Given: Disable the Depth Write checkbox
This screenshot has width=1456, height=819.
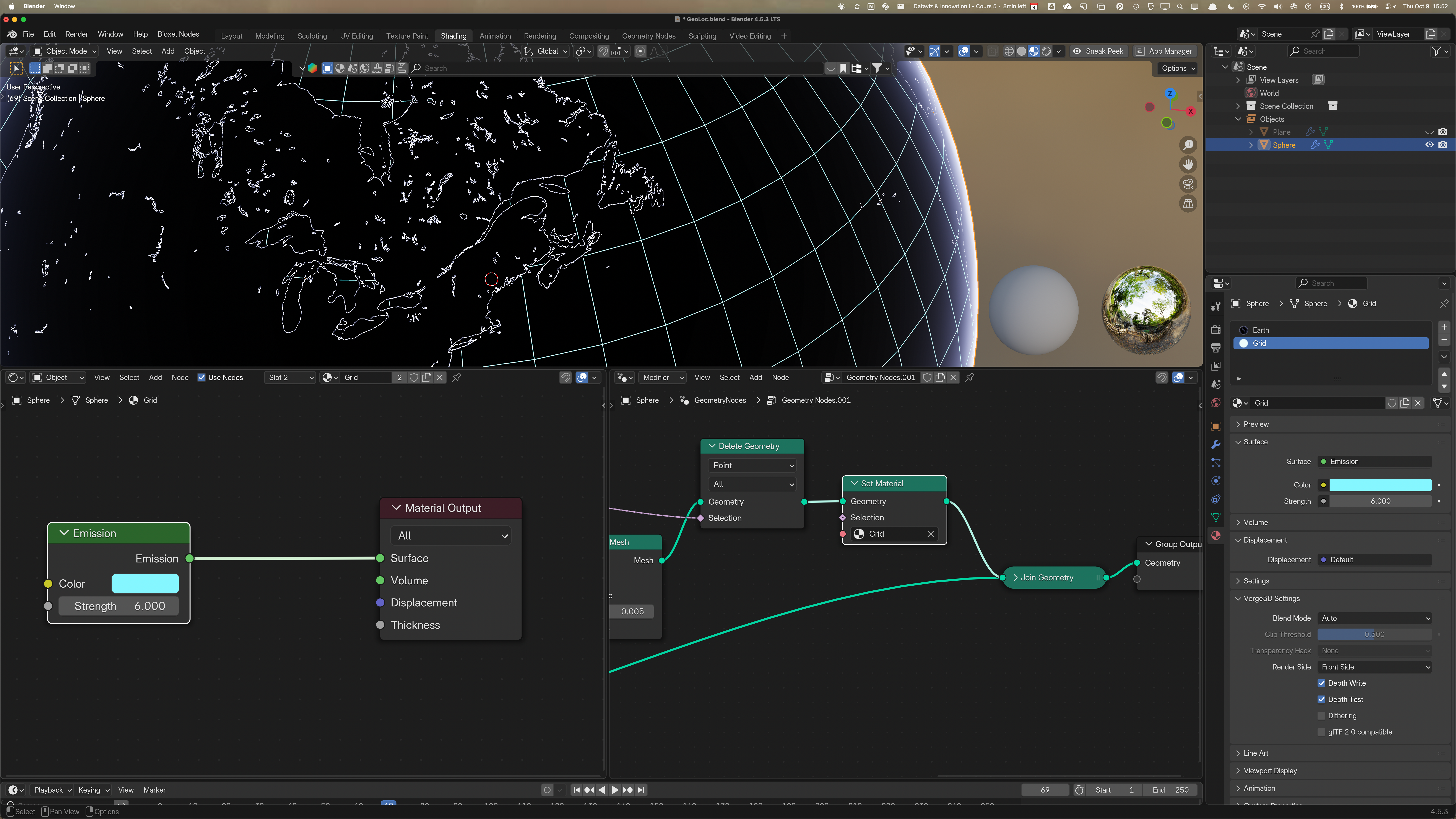Looking at the screenshot, I should 1321,683.
